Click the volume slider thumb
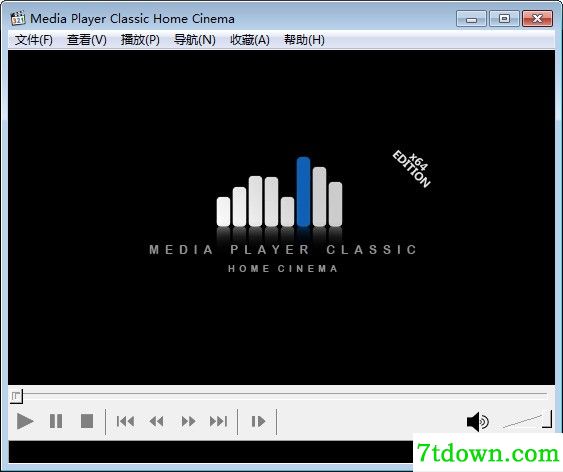563x472 pixels. [x=547, y=419]
